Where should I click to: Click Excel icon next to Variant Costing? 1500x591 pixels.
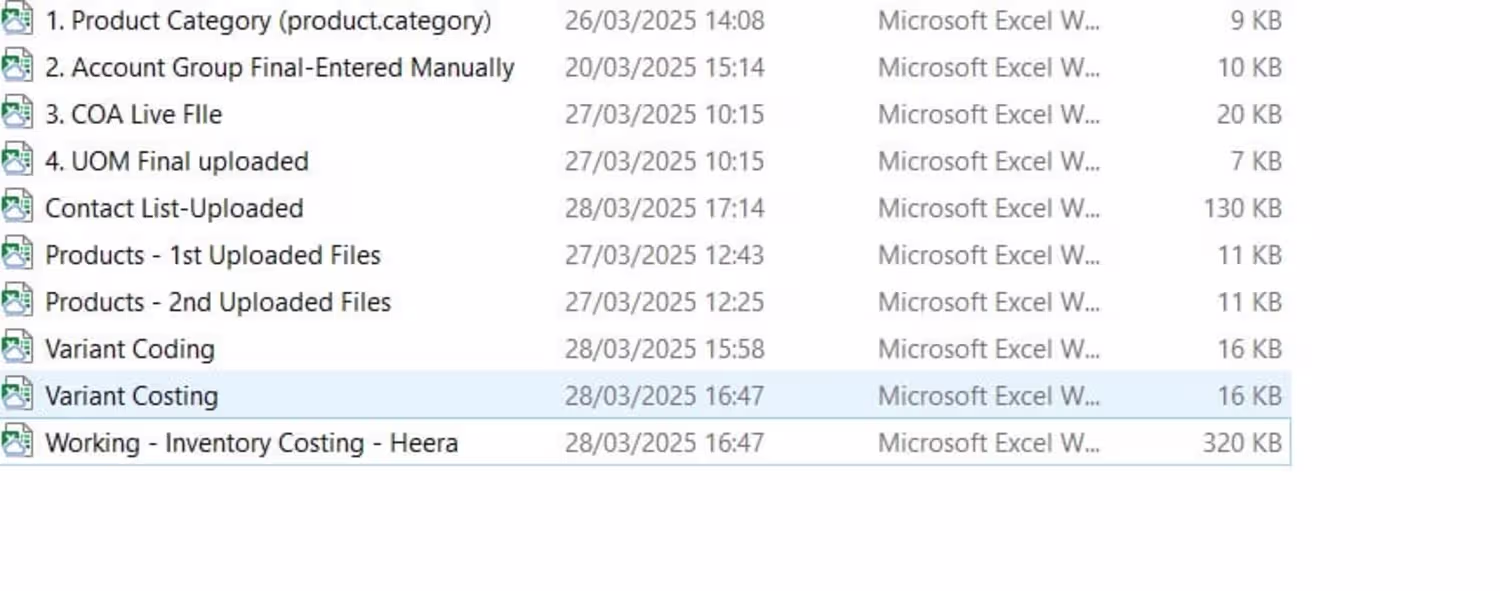[17, 396]
